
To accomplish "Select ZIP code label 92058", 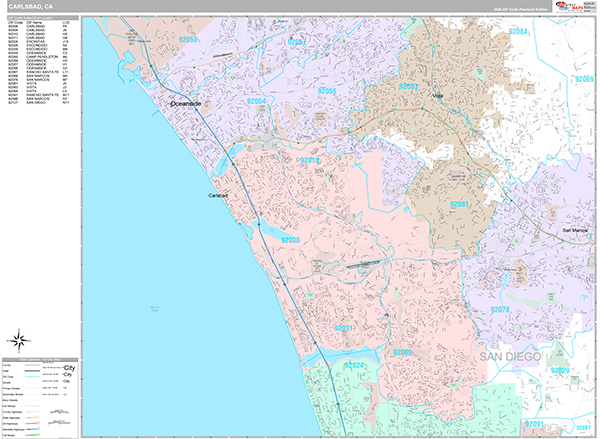I will tap(188, 39).
